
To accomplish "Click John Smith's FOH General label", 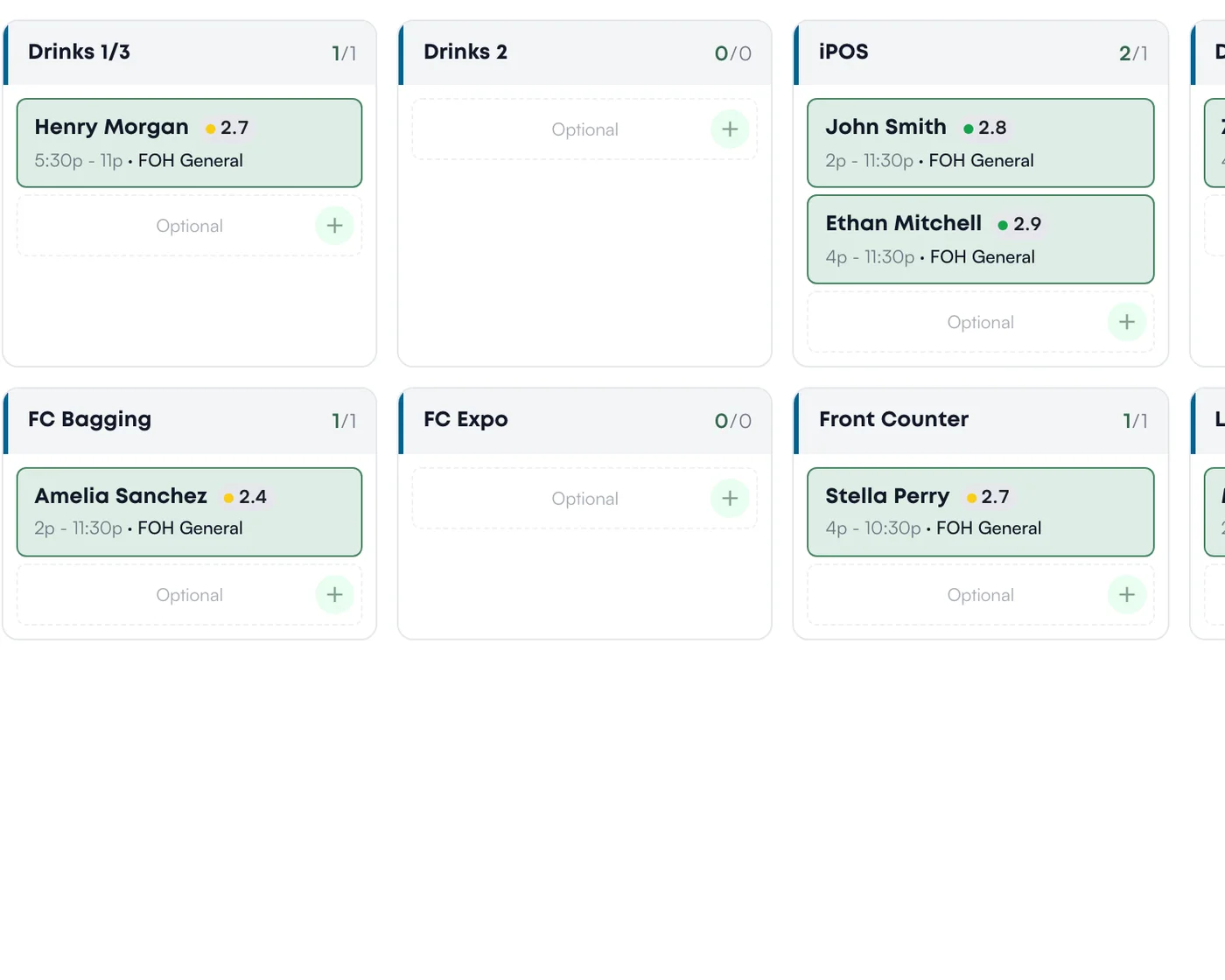I will point(981,161).
